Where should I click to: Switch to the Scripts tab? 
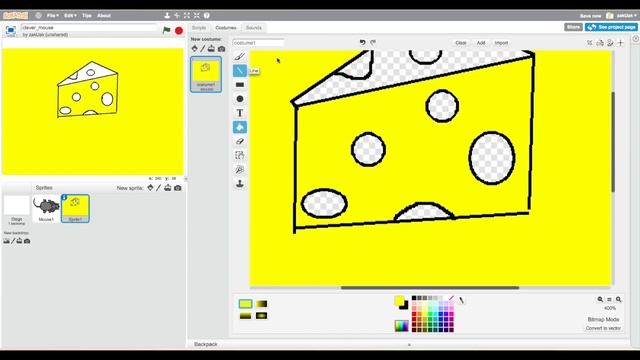click(x=199, y=28)
